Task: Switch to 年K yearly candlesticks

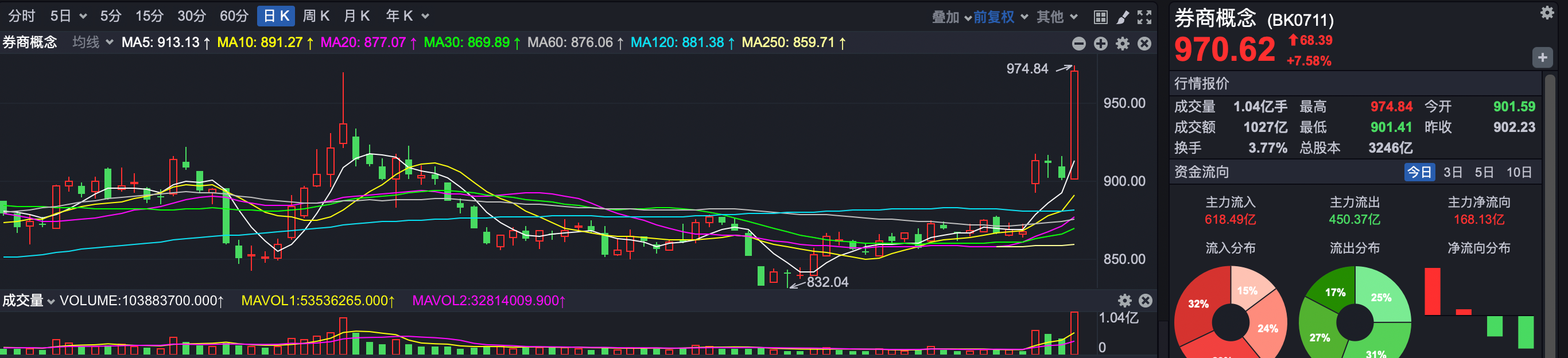Action: [x=399, y=16]
